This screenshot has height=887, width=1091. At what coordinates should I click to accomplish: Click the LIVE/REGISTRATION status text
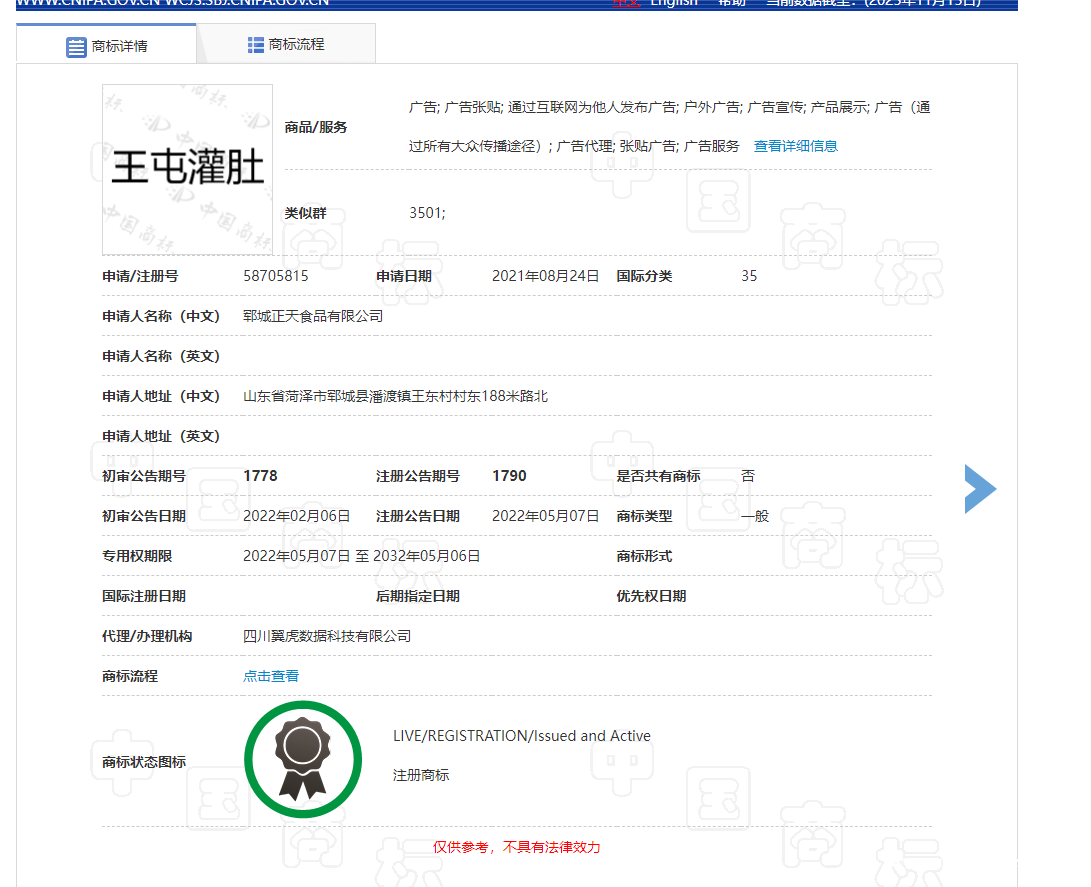[x=521, y=736]
